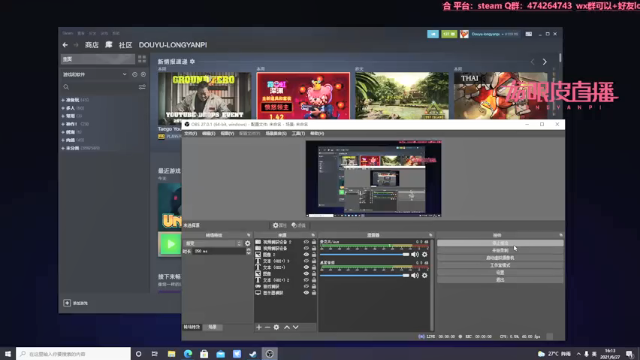The image size is (640, 360).
Task: Toggle visibility of 视频捕获设备 2 source
Action: 306,242
